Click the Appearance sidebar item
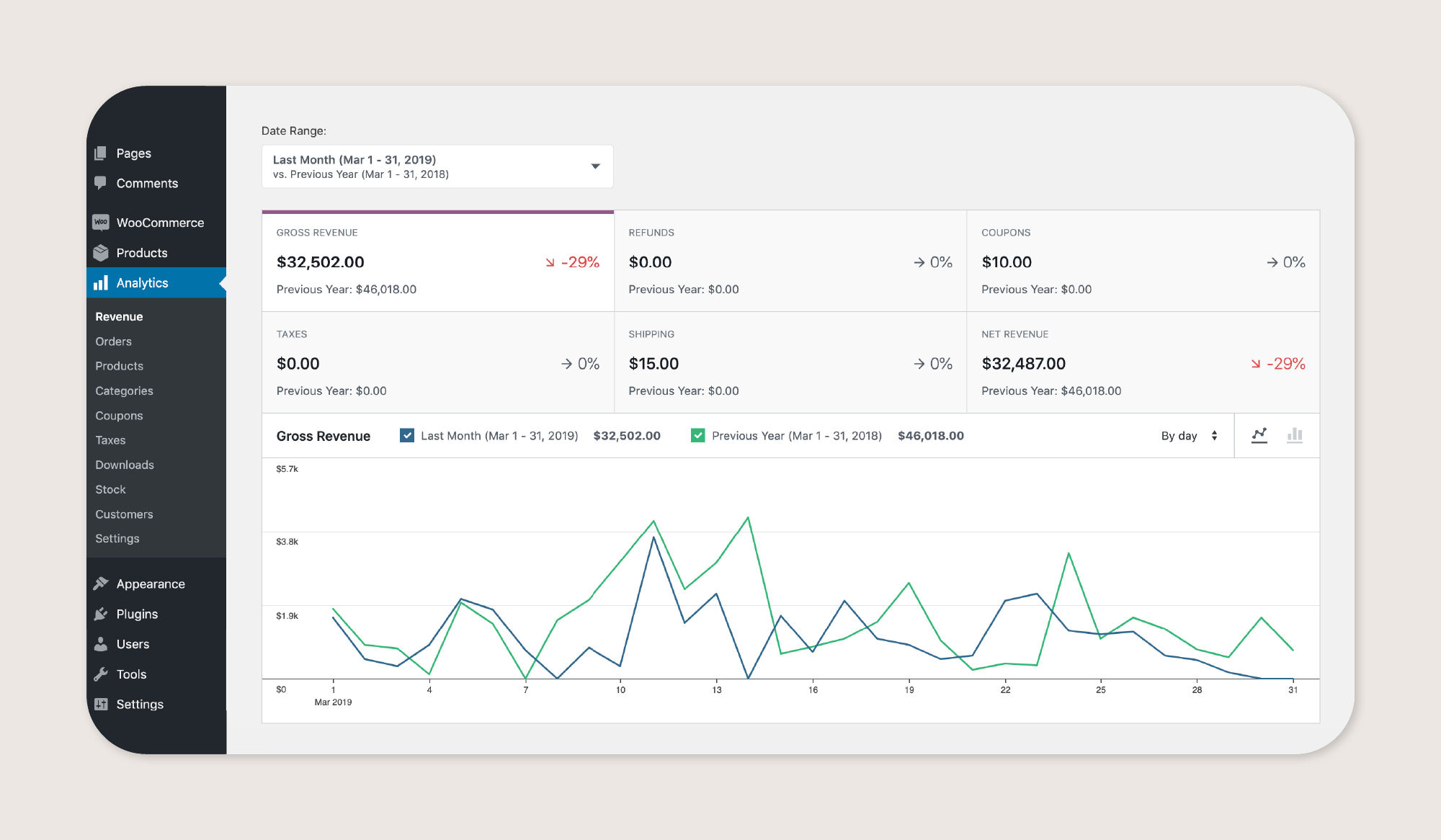This screenshot has width=1441, height=840. click(150, 583)
